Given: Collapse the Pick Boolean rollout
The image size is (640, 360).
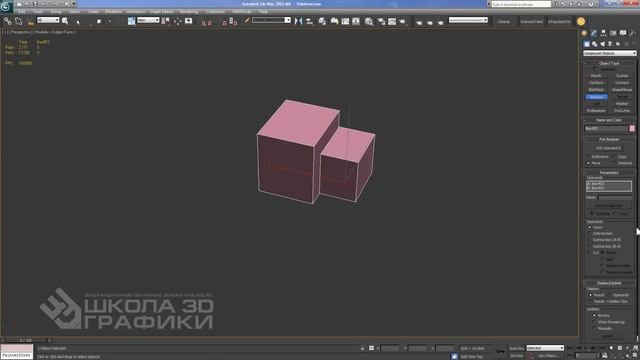Looking at the screenshot, I should pos(609,139).
